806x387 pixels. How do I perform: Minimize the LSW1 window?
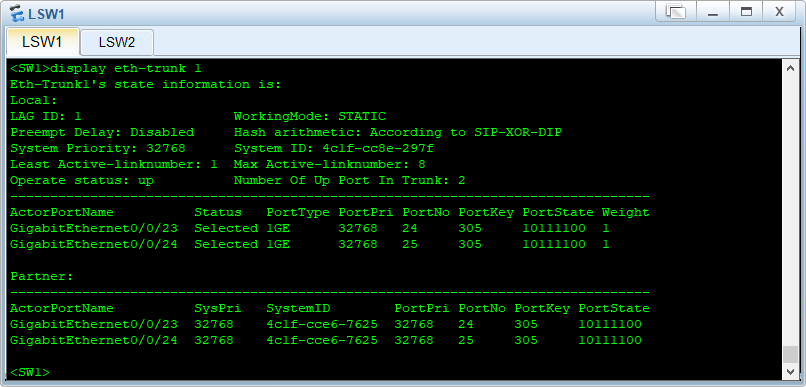(x=712, y=12)
